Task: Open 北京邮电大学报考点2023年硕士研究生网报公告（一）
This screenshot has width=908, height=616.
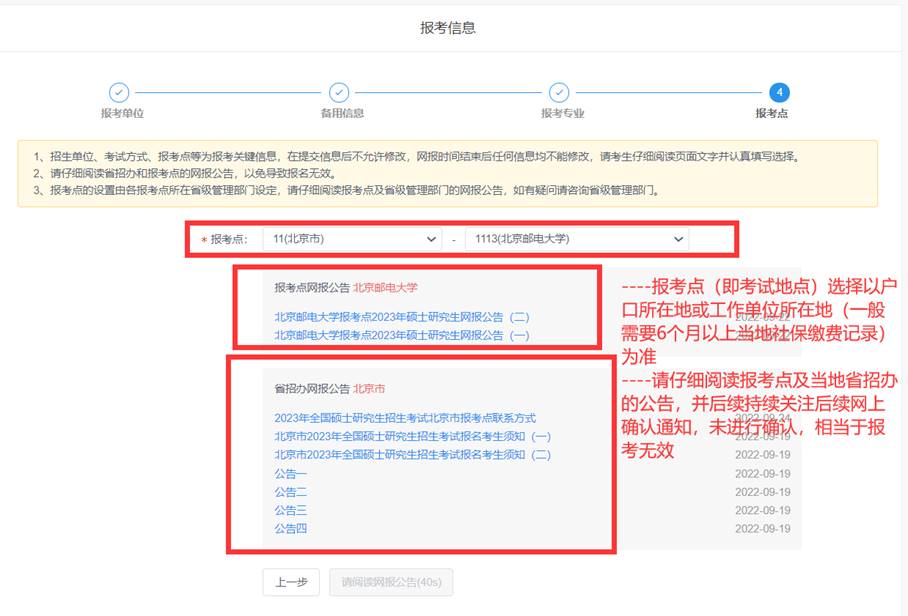Action: [401, 335]
